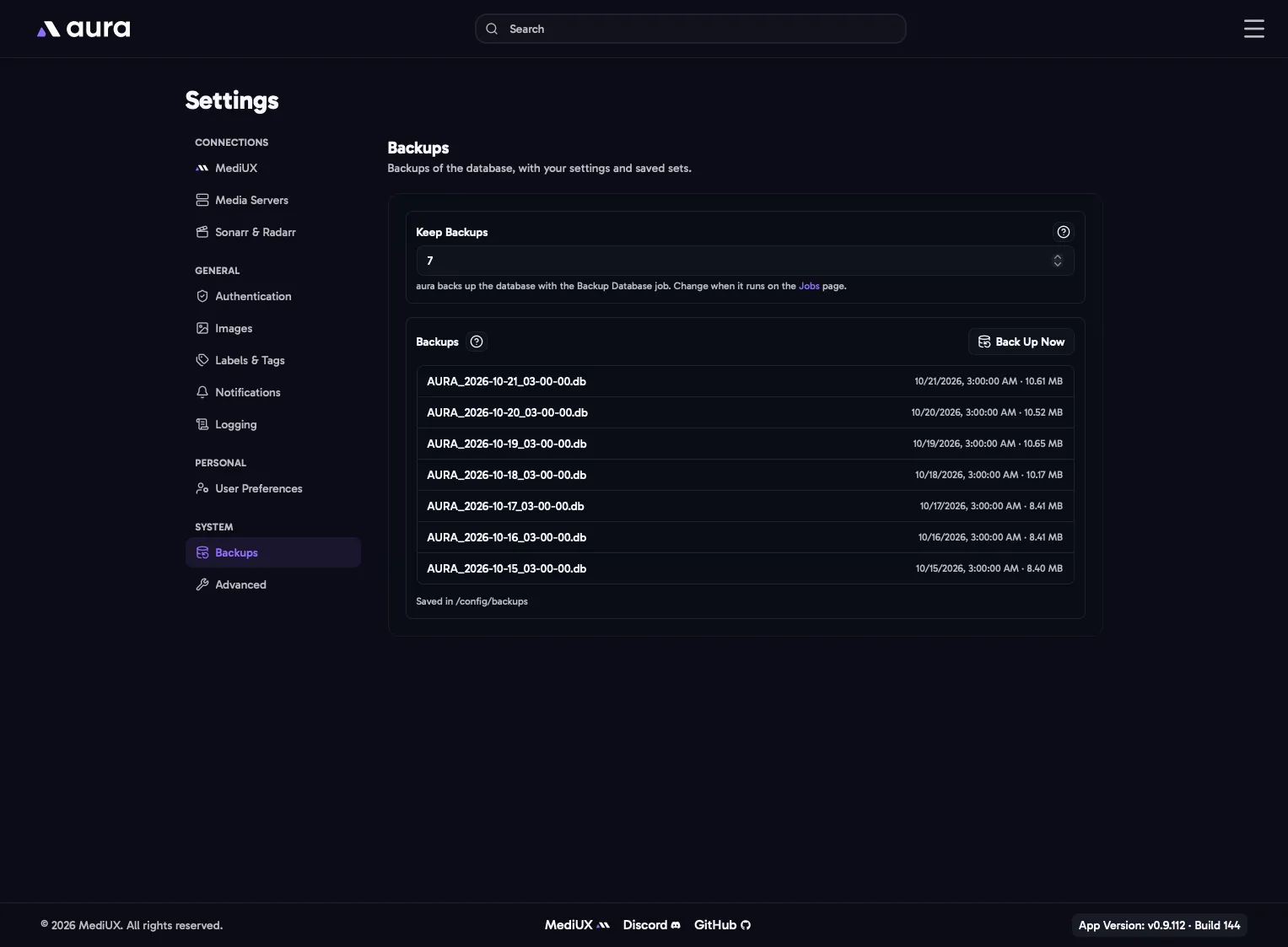Open the MediUX footer link
Image resolution: width=1288 pixels, height=947 pixels.
[x=577, y=925]
